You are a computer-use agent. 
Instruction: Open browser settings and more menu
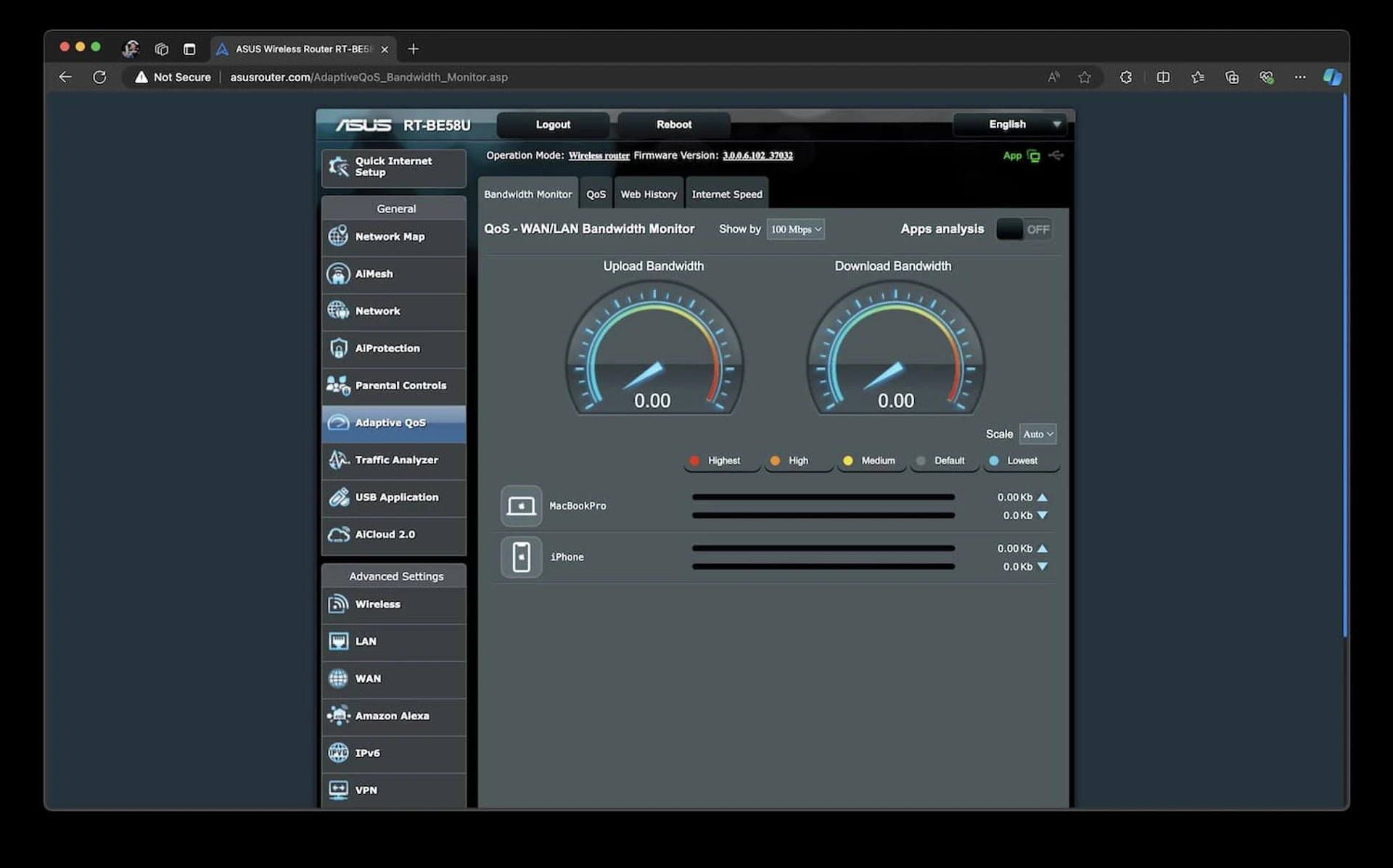[1300, 77]
